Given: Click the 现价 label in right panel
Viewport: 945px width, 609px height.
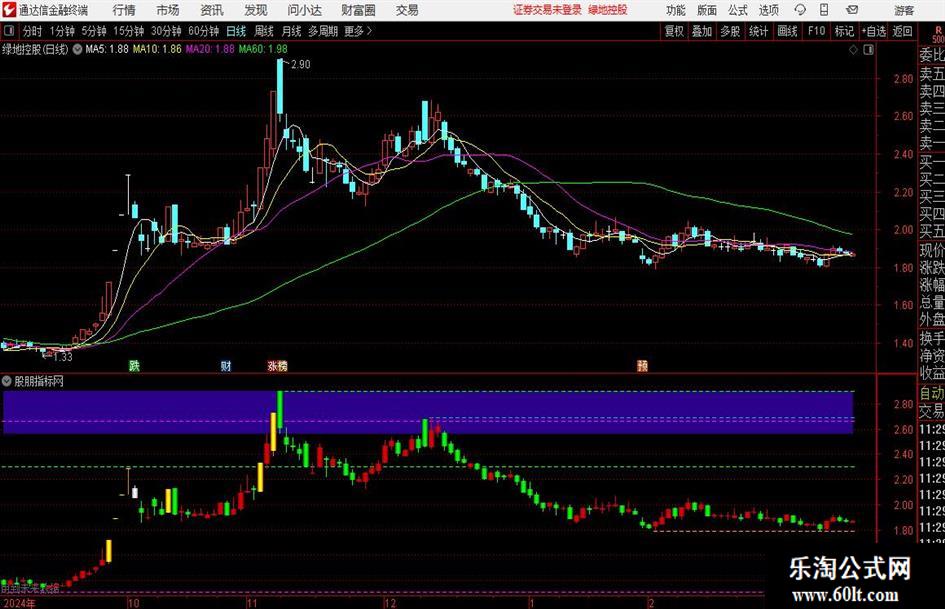Looking at the screenshot, I should click(x=932, y=250).
